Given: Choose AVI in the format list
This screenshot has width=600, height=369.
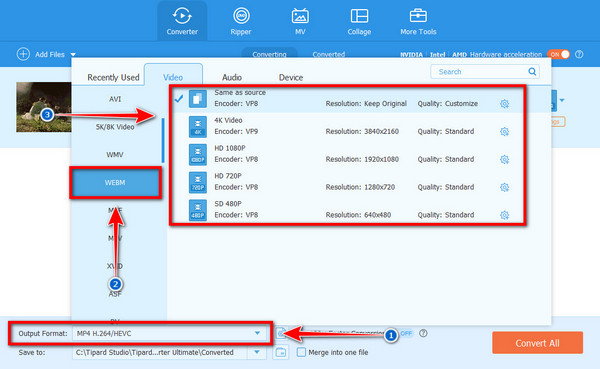Looking at the screenshot, I should click(x=115, y=99).
